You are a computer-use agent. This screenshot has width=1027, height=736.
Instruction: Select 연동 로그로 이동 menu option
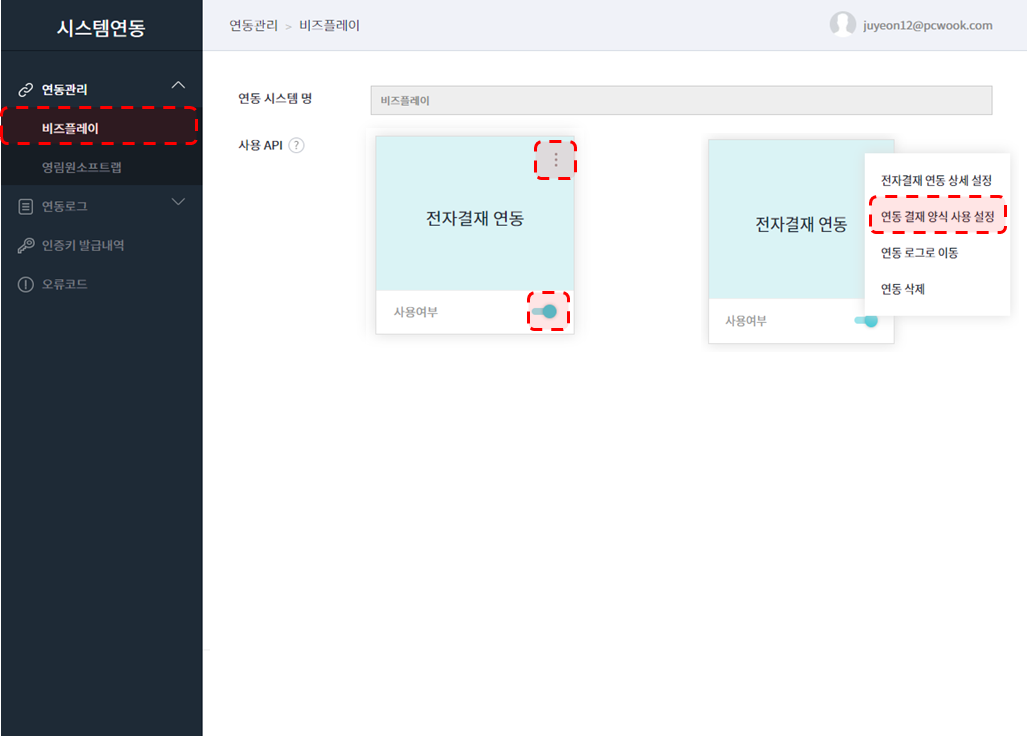pos(919,253)
